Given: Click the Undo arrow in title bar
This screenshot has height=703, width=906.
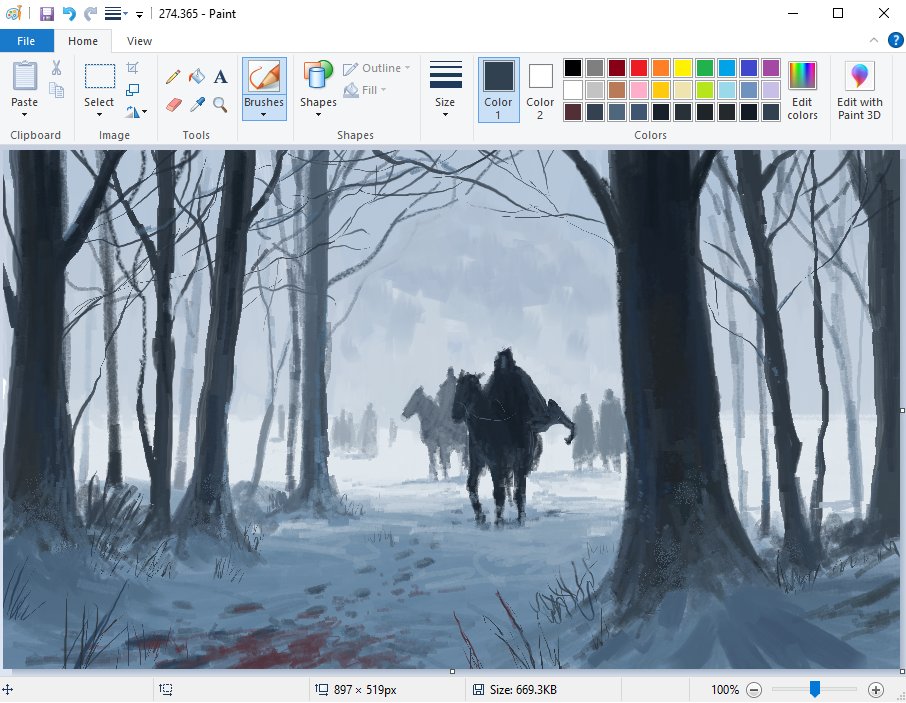Looking at the screenshot, I should [69, 13].
